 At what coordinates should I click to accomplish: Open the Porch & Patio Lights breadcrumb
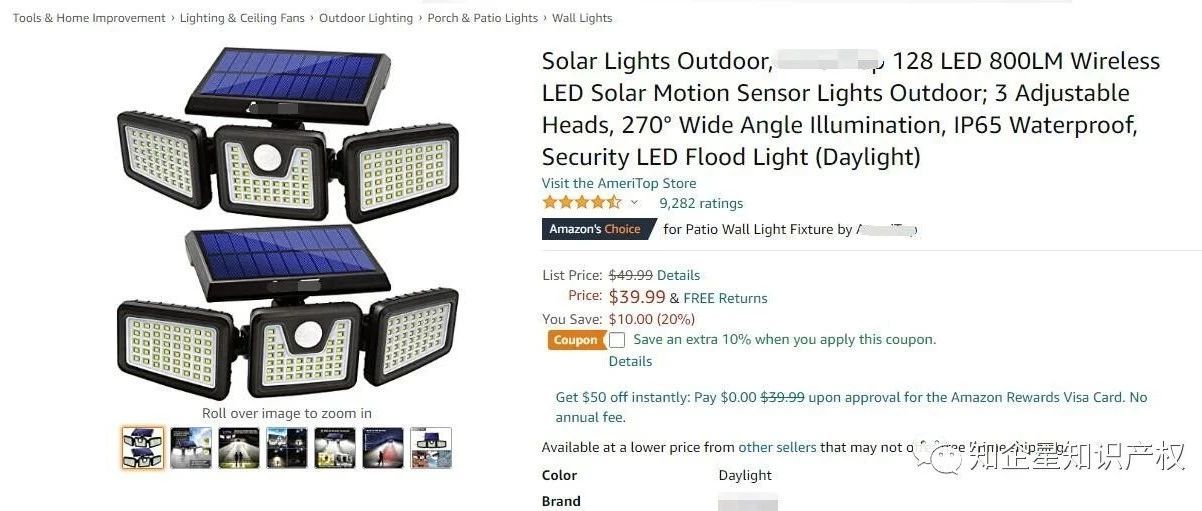click(x=483, y=18)
